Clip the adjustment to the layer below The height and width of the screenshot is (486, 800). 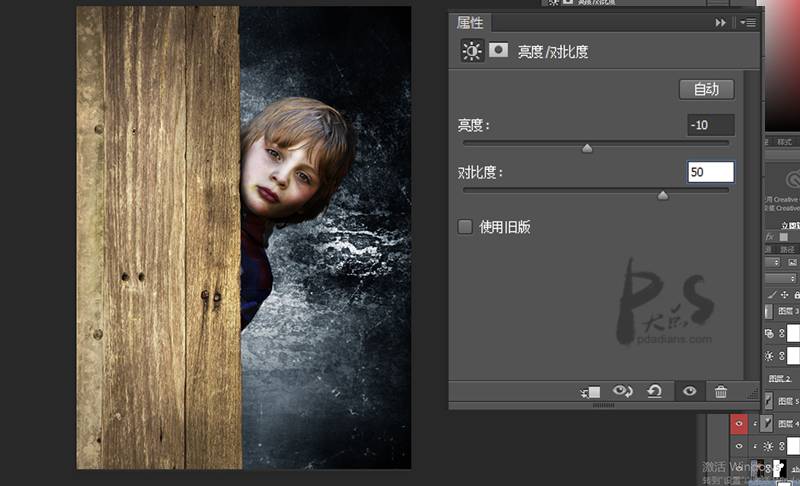click(590, 392)
